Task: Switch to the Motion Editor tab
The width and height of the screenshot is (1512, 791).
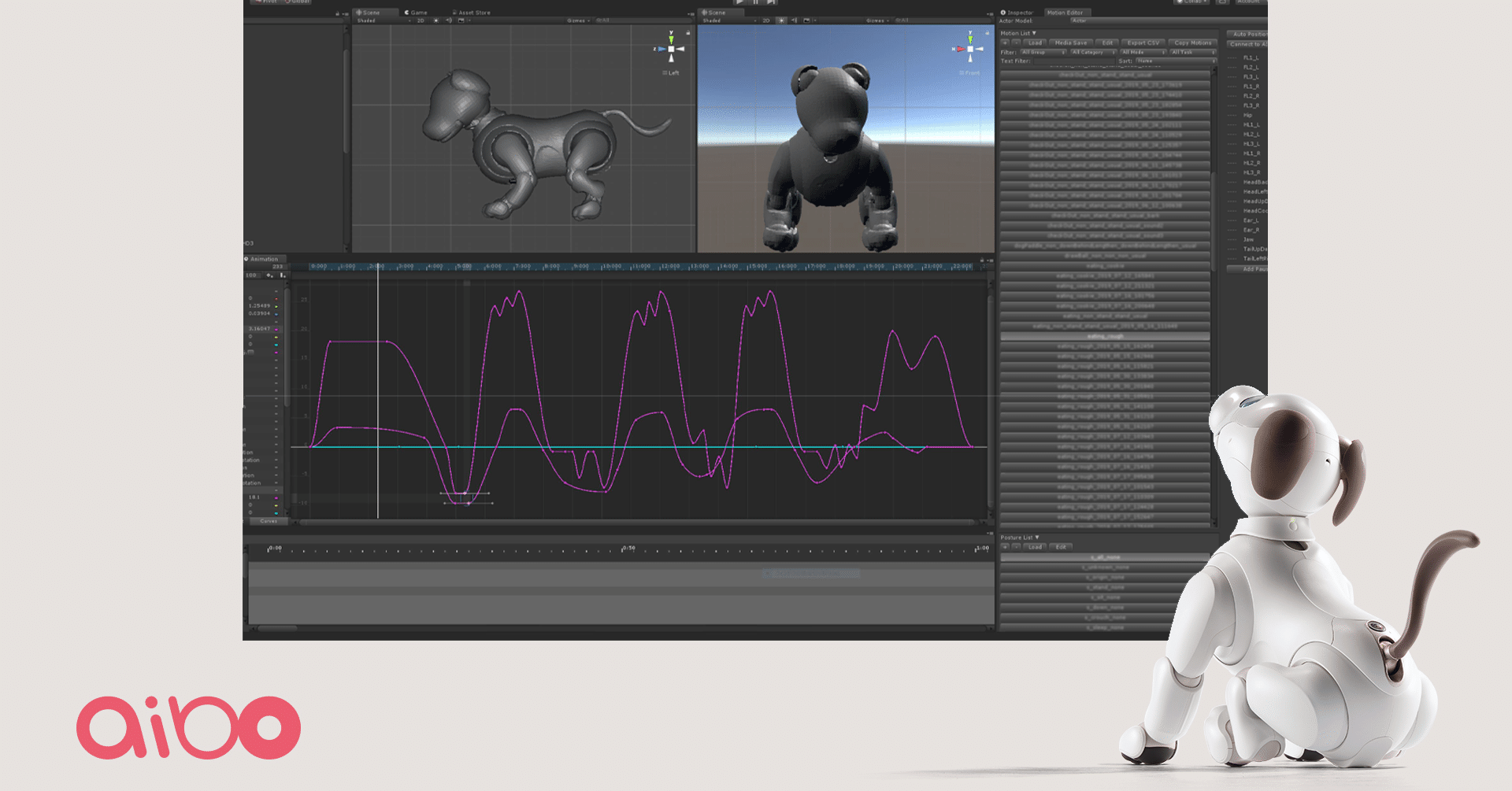Action: point(1065,13)
